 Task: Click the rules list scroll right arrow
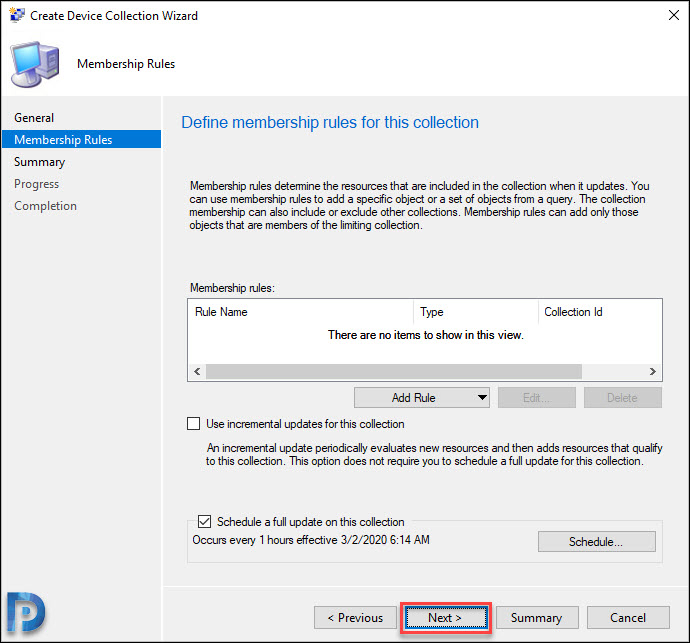point(653,371)
